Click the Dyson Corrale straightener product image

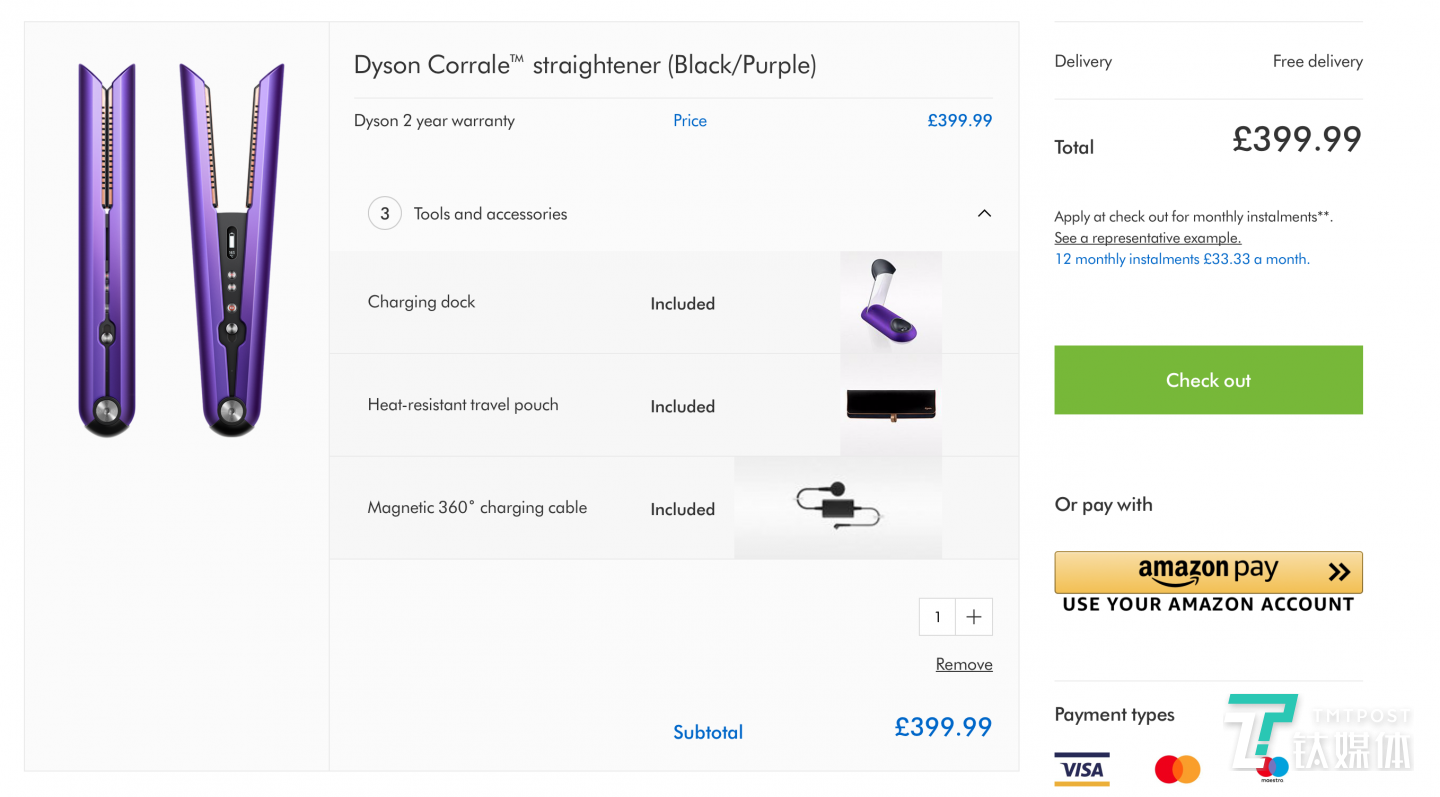click(180, 250)
